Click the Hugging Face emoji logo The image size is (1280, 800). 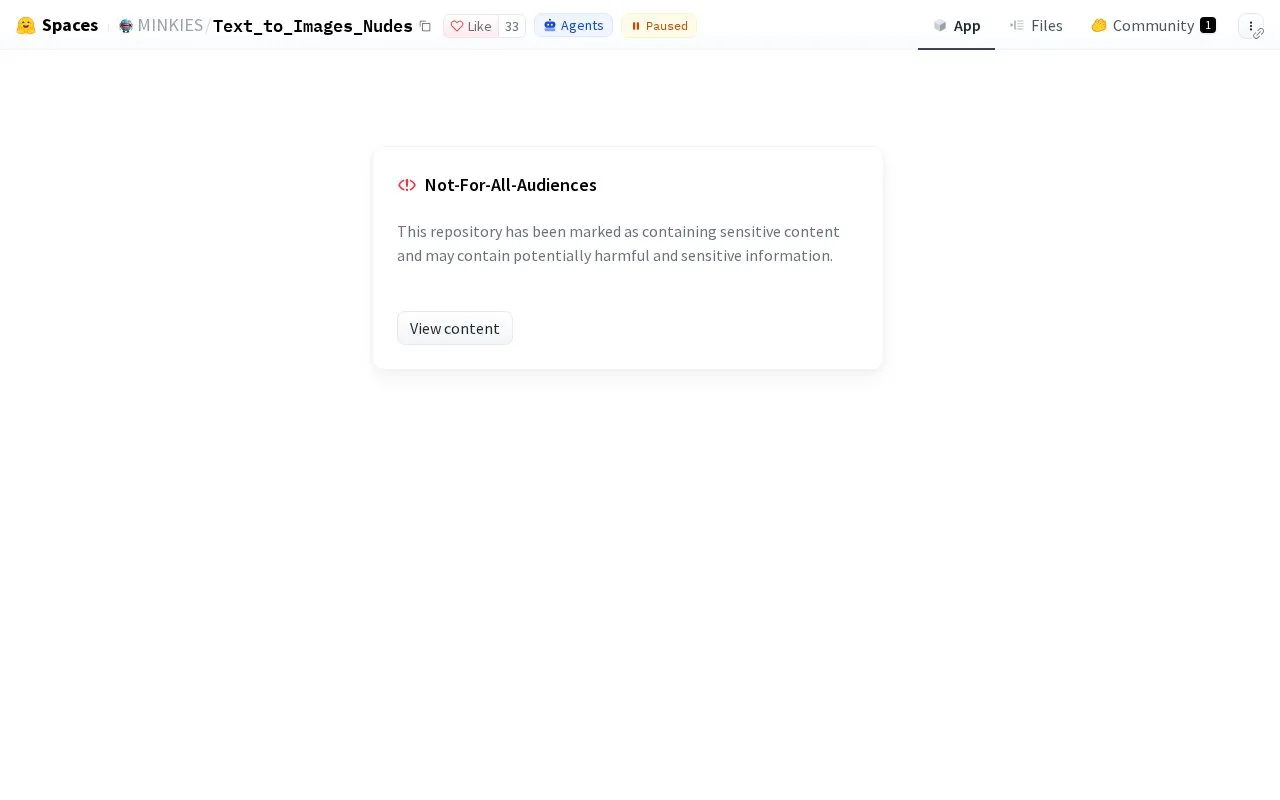tap(26, 25)
